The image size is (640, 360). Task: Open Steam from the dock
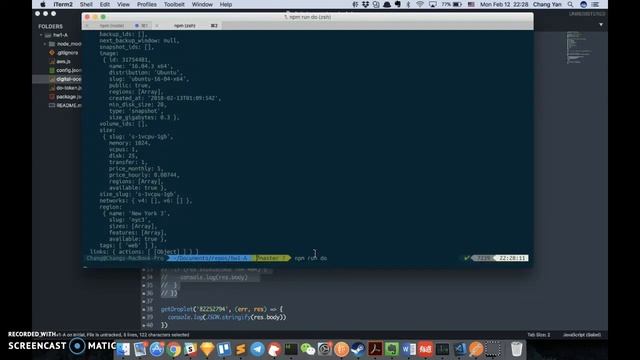click(358, 349)
